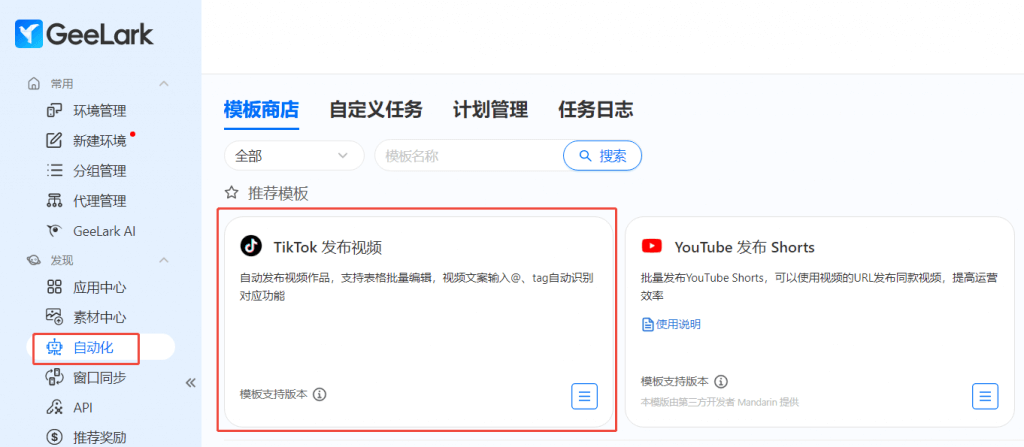Switch to the 任务日志 tab
The height and width of the screenshot is (447, 1024).
tap(595, 110)
